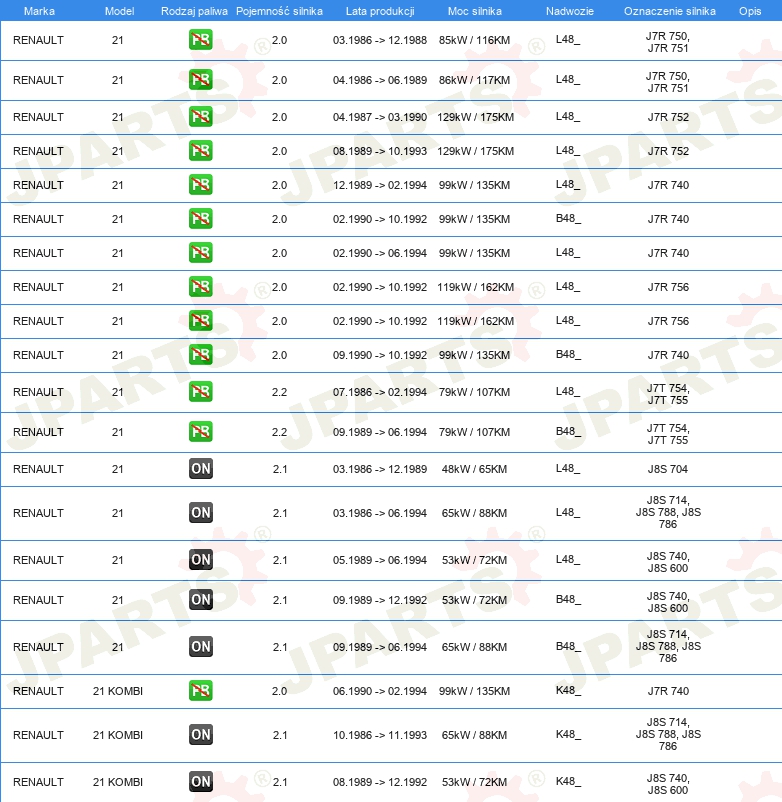Click petrol icon in row dated 02.1990 -> 06.1994
Viewport: 782px width, 802px height.
point(200,253)
